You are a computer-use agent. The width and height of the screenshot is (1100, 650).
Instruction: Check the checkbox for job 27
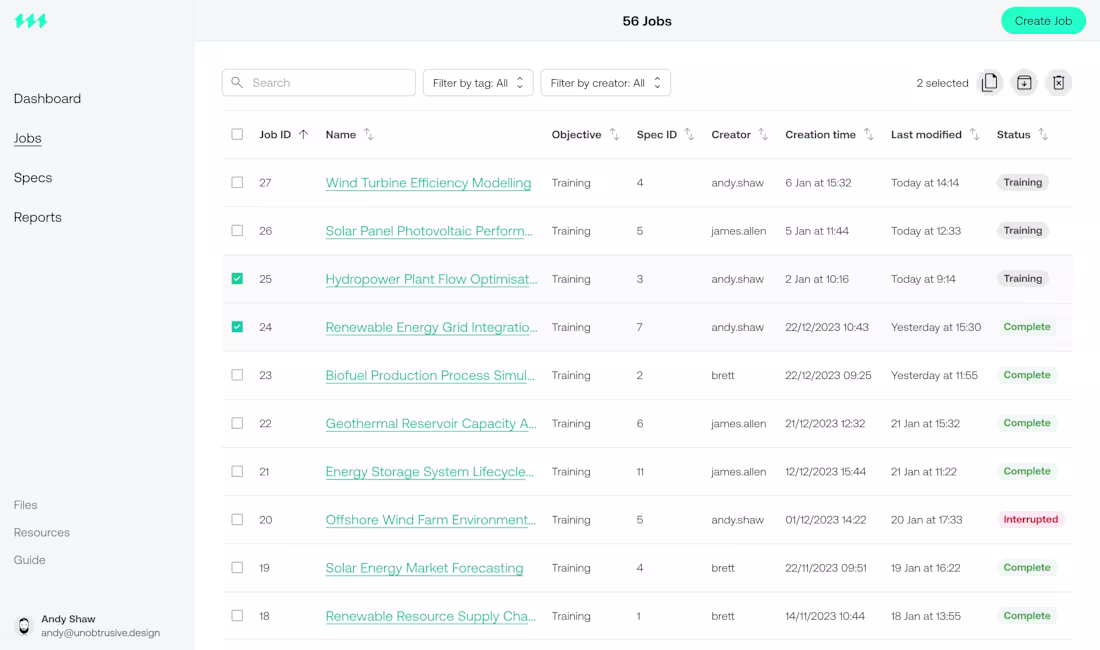(x=237, y=183)
